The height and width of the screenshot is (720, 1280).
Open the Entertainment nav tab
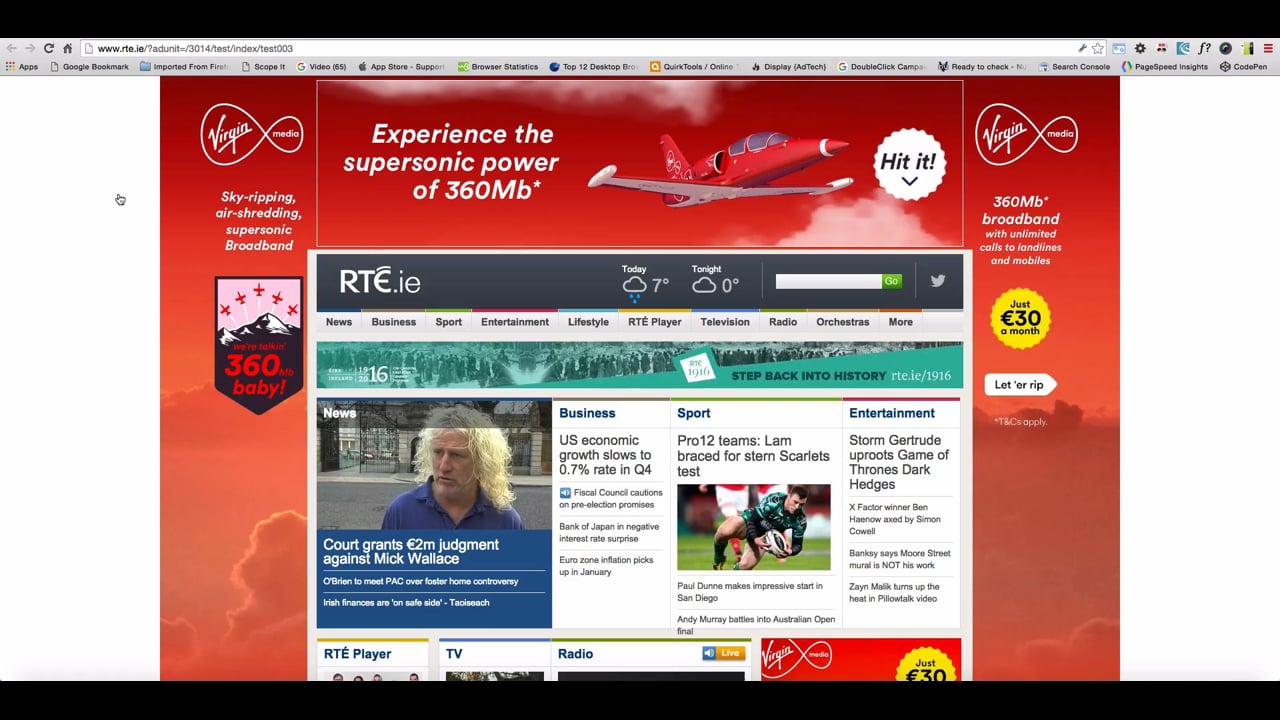[515, 322]
